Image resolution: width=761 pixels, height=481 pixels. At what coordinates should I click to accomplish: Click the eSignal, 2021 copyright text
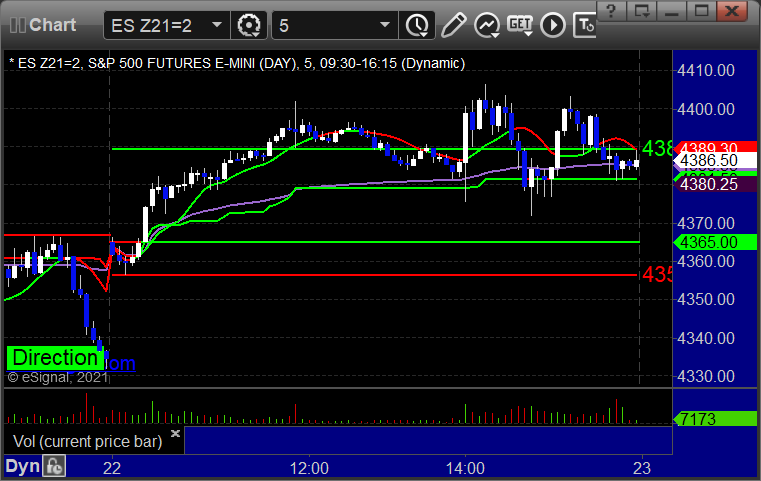click(x=57, y=377)
